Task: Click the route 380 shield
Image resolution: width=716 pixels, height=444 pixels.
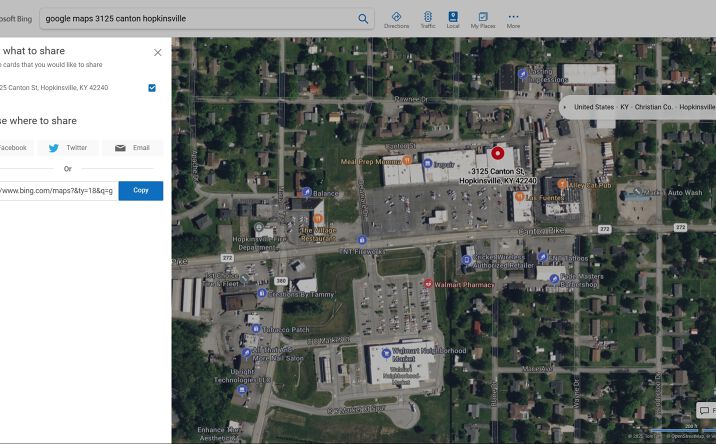Action: pos(281,281)
